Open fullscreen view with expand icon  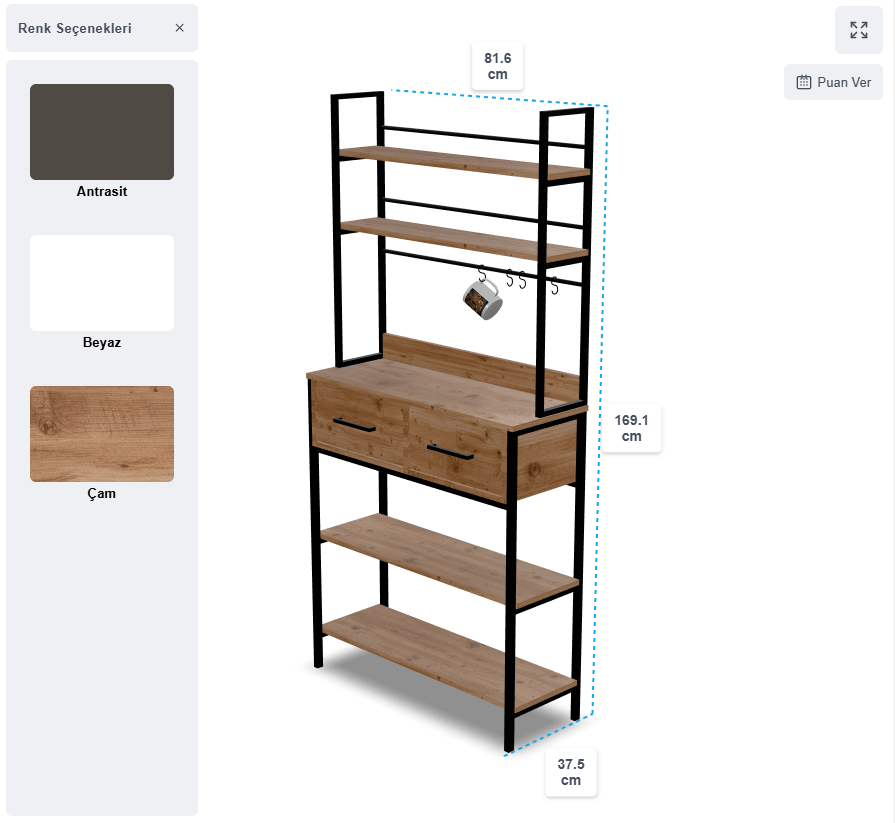tap(858, 30)
